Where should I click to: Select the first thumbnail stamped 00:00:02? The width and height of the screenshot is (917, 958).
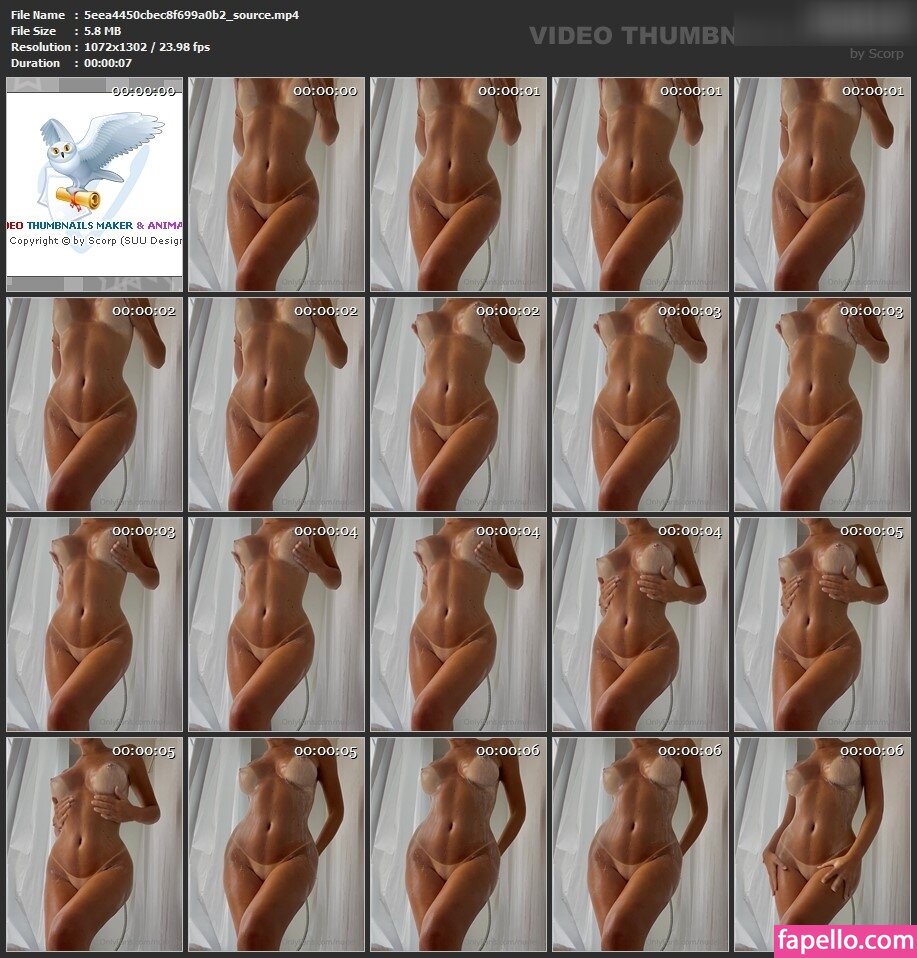94,404
